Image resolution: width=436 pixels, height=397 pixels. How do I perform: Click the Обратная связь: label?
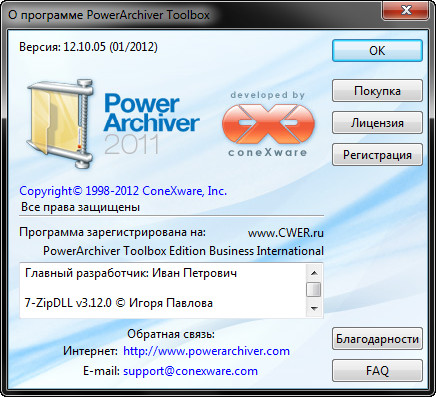[171, 334]
